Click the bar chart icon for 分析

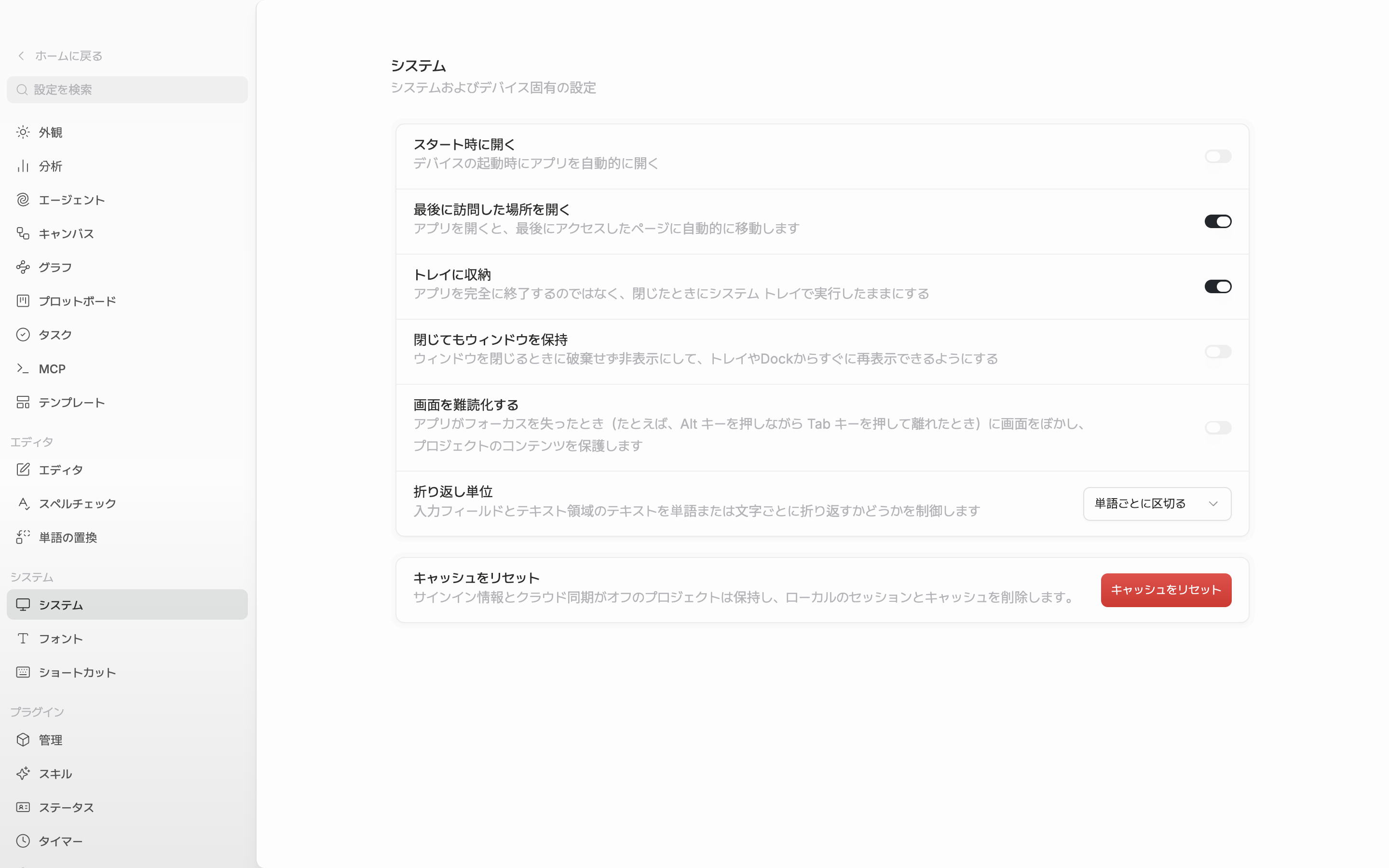coord(23,166)
